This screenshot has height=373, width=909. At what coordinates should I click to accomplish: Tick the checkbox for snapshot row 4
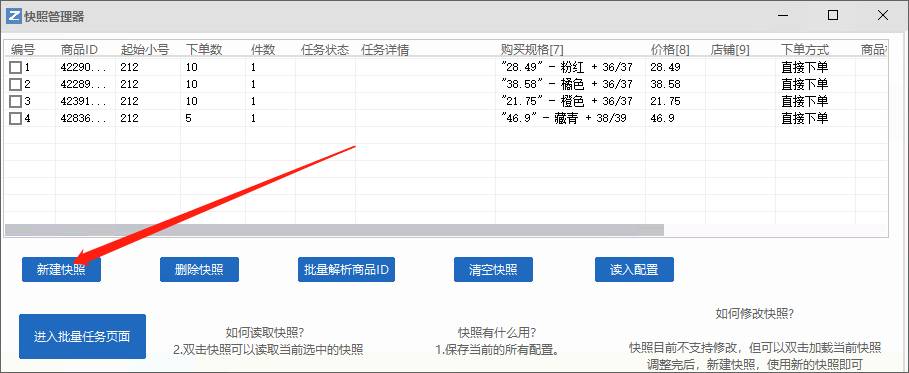coord(15,119)
